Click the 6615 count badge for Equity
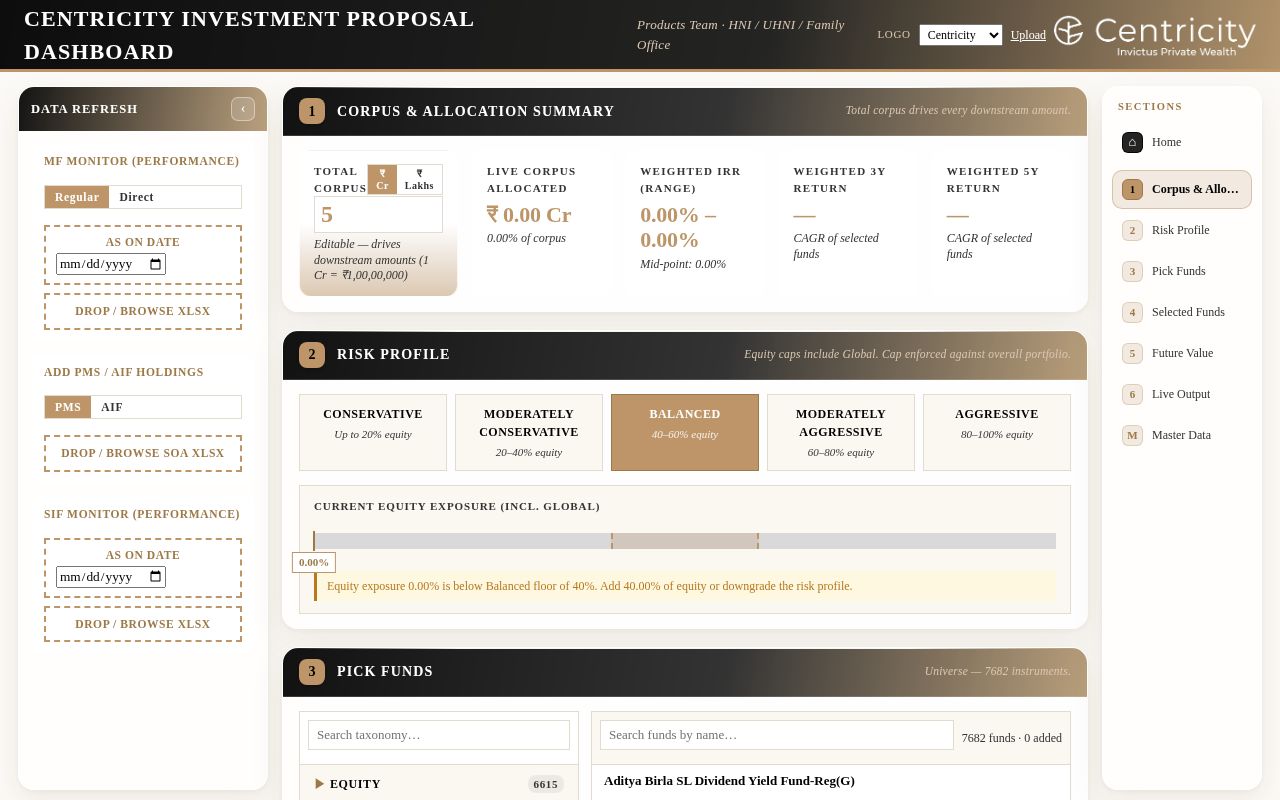The image size is (1280, 800). click(x=546, y=784)
